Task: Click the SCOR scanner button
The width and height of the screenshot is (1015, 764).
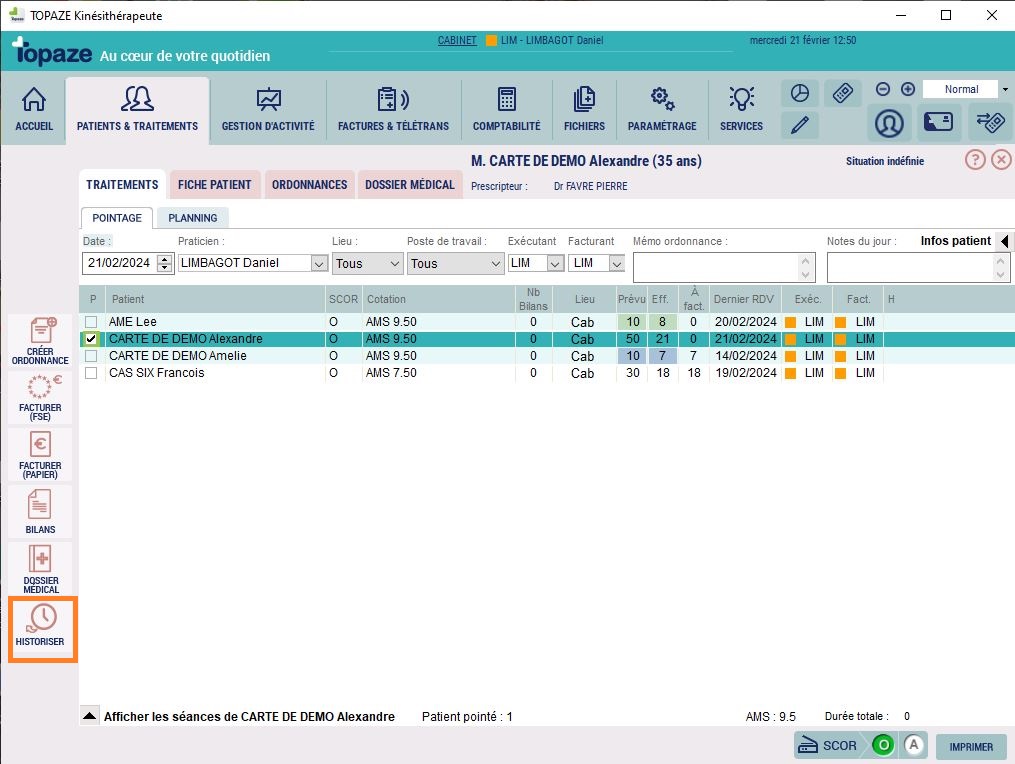Action: tap(829, 746)
